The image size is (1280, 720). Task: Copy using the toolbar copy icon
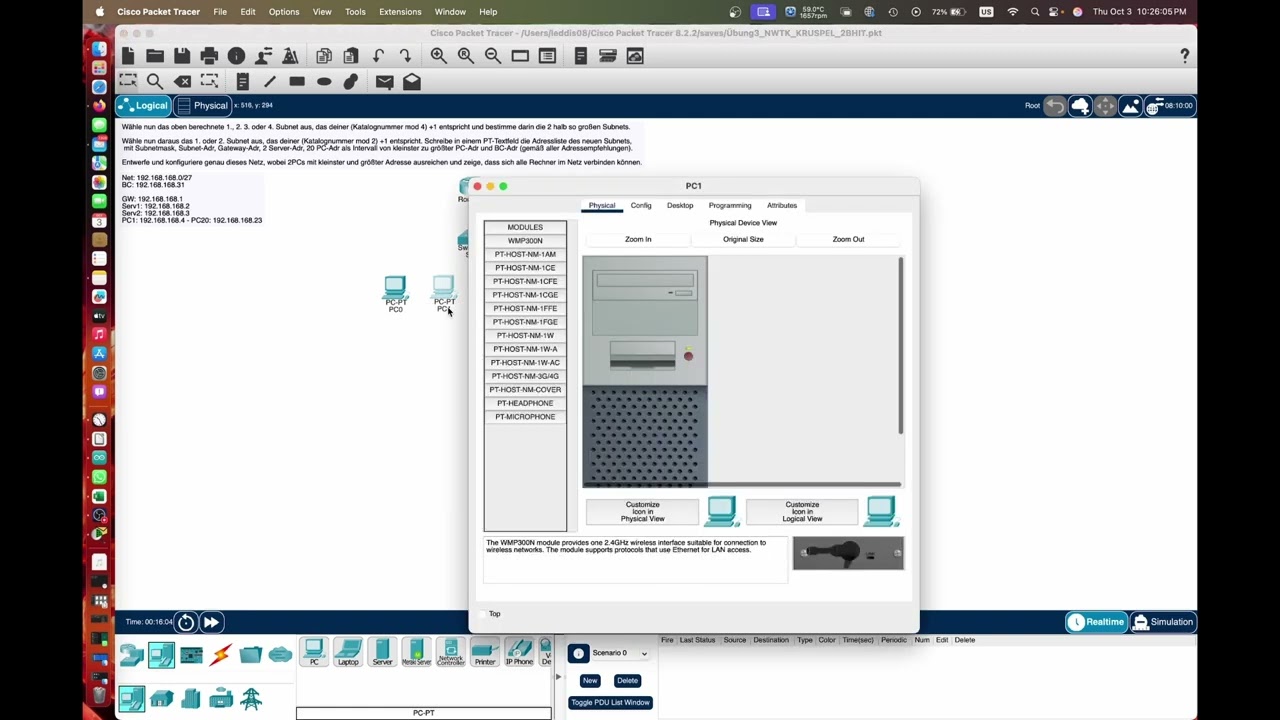(324, 56)
